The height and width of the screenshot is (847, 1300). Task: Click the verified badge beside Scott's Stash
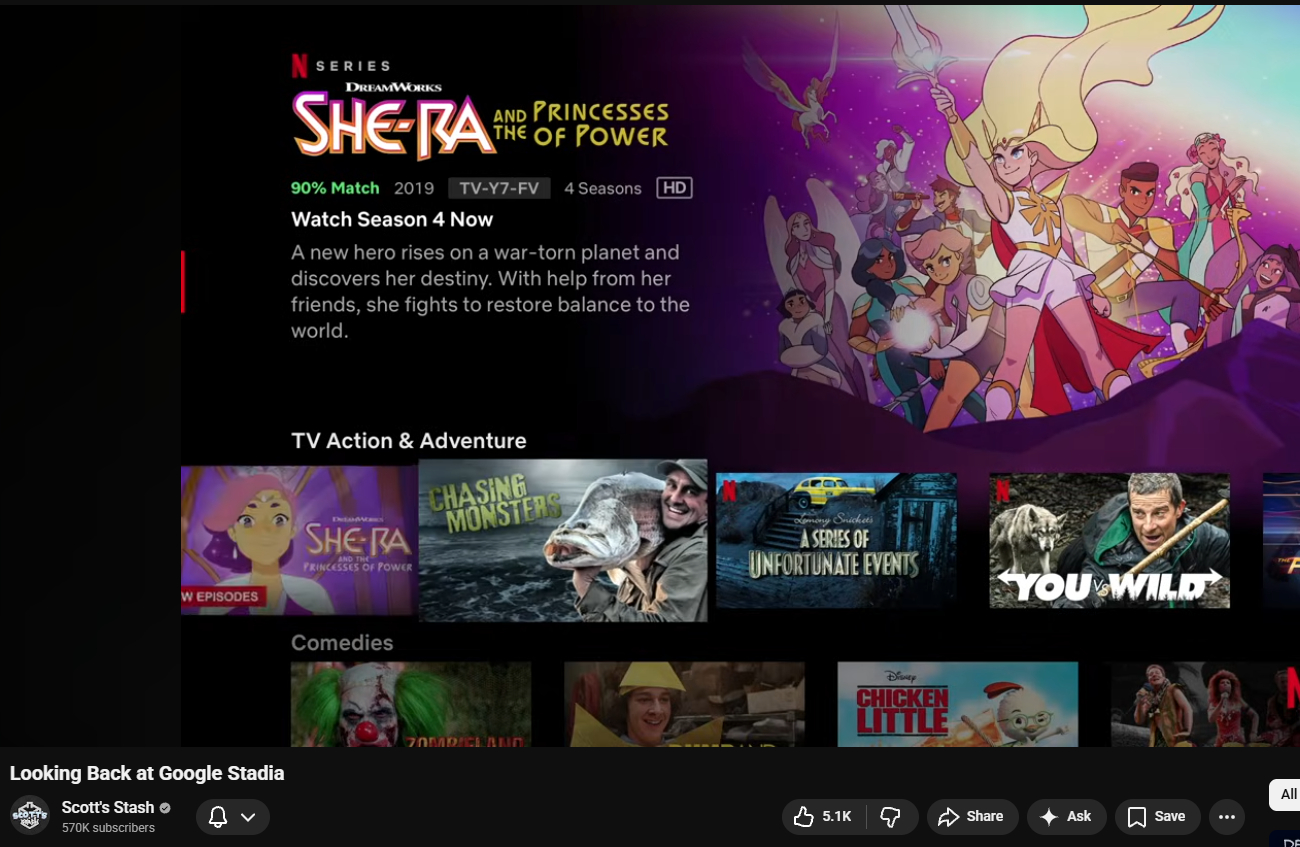[x=165, y=808]
